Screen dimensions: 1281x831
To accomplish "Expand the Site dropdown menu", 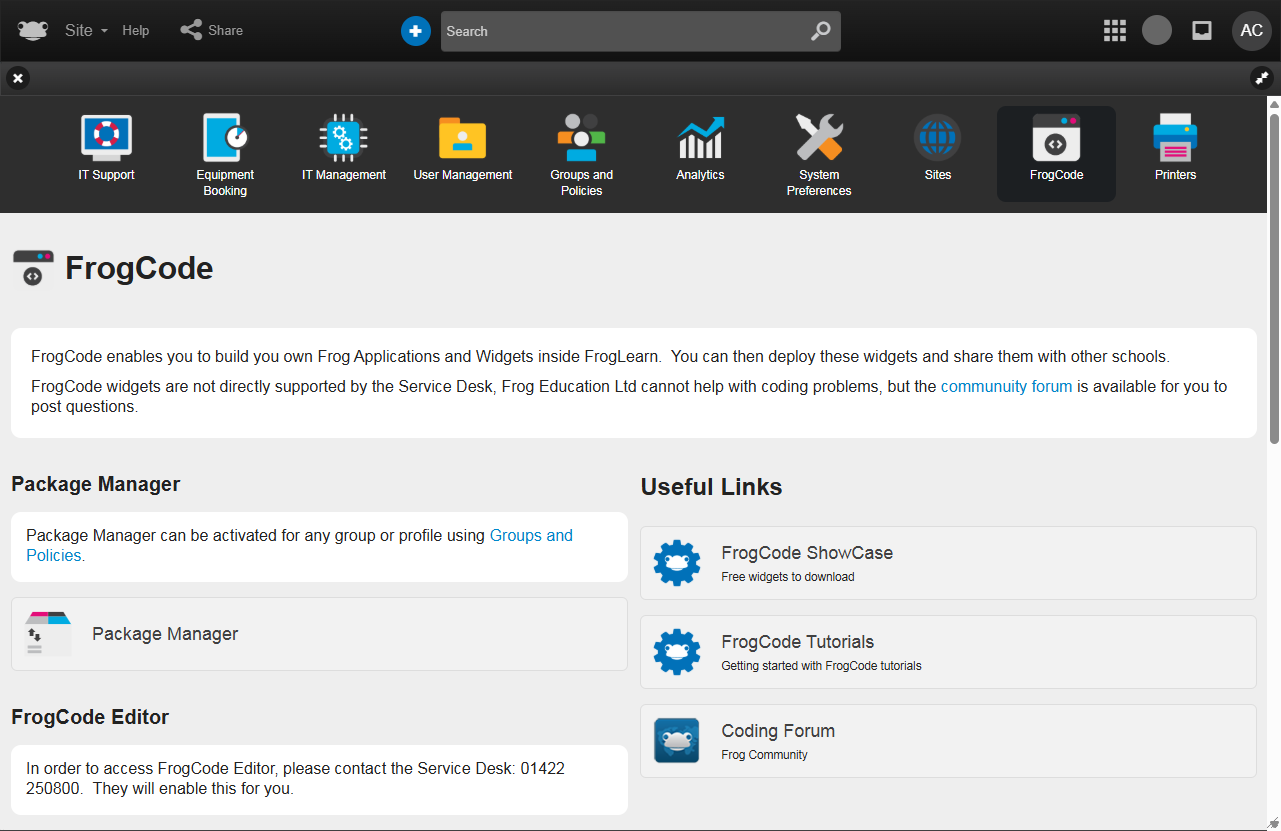I will pos(86,31).
